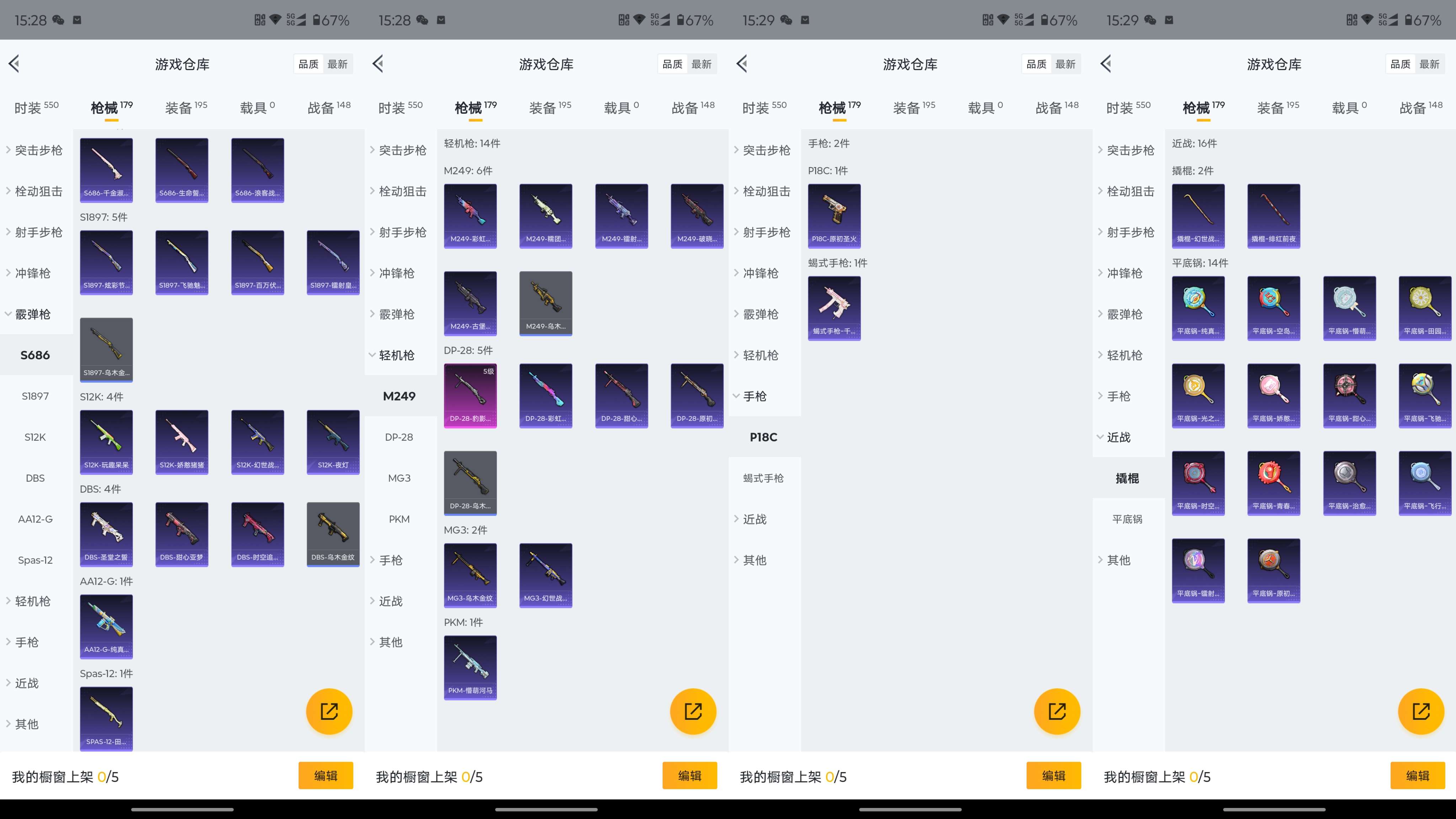1456x819 pixels.
Task: Sort by 最新 on the shotgun screen
Action: click(337, 64)
